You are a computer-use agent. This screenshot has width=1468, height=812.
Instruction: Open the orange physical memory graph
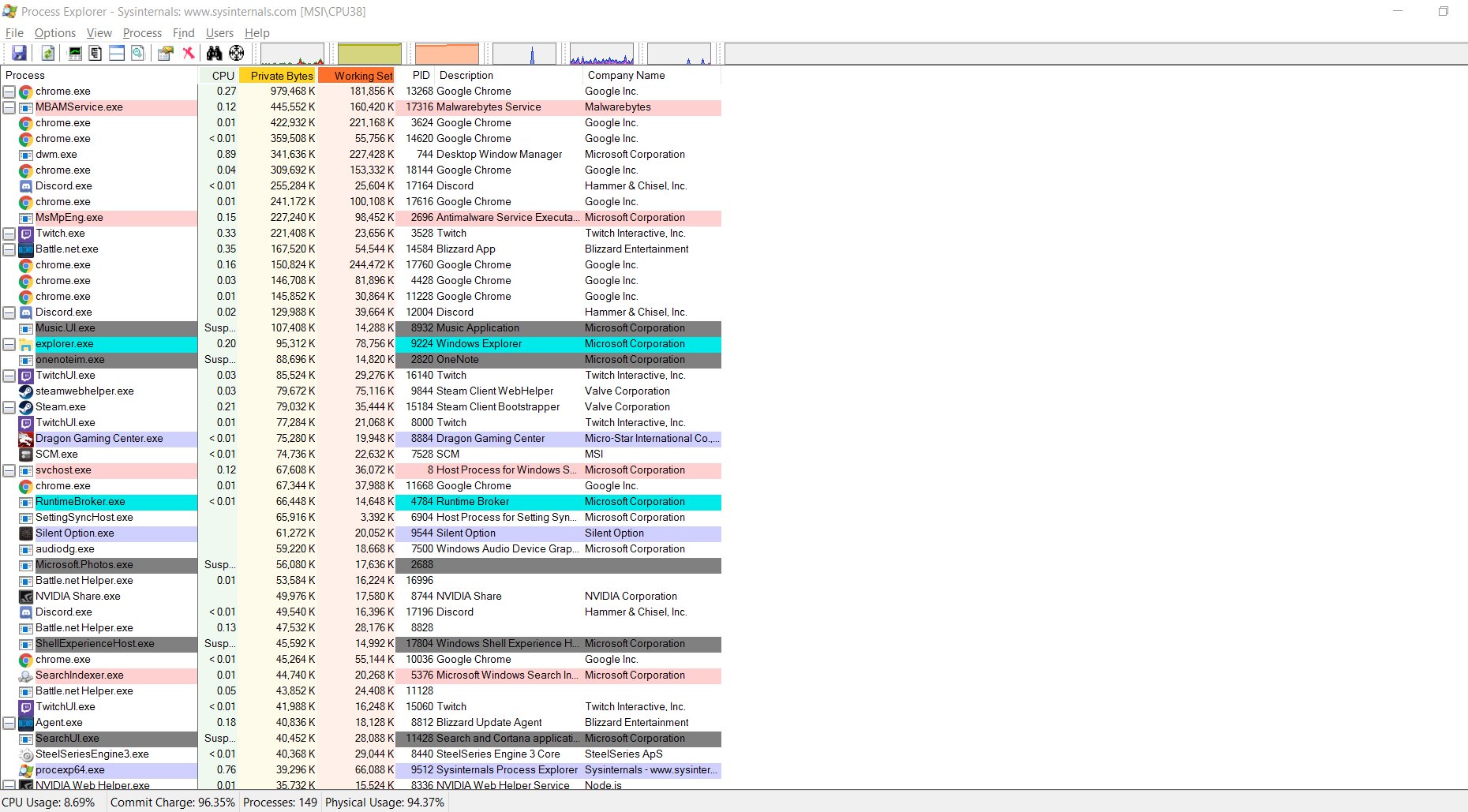(447, 54)
